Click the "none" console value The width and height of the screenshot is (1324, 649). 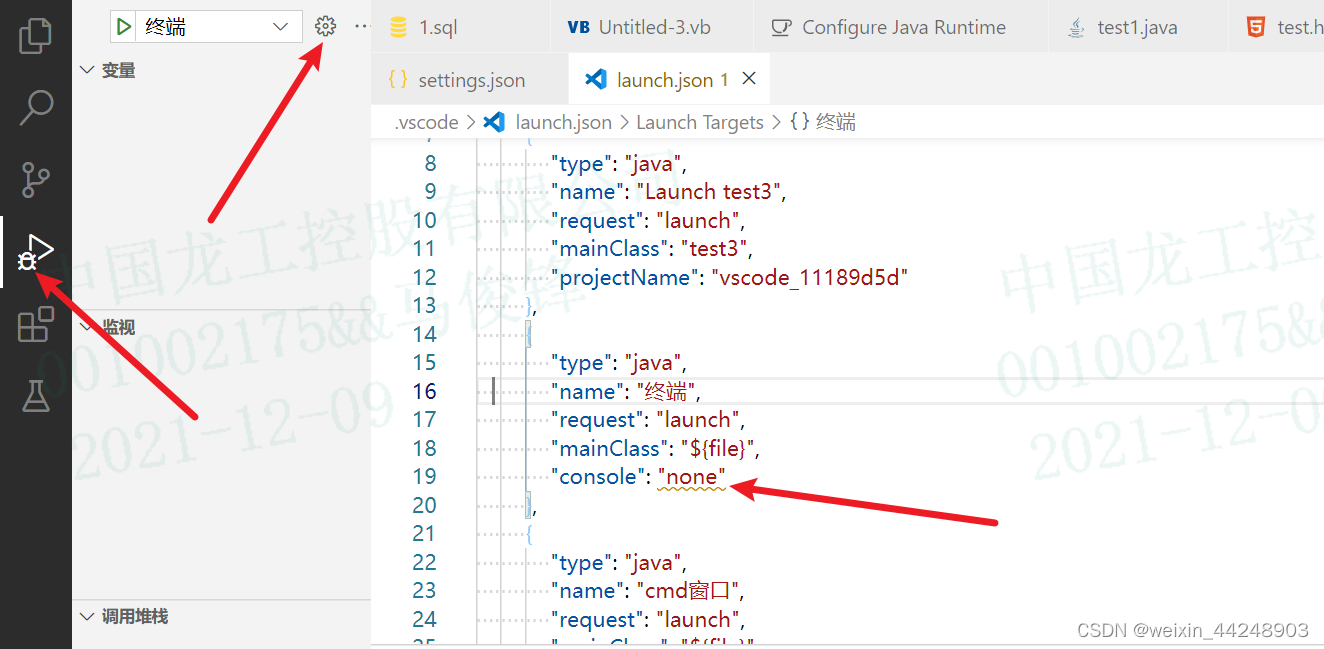point(691,477)
